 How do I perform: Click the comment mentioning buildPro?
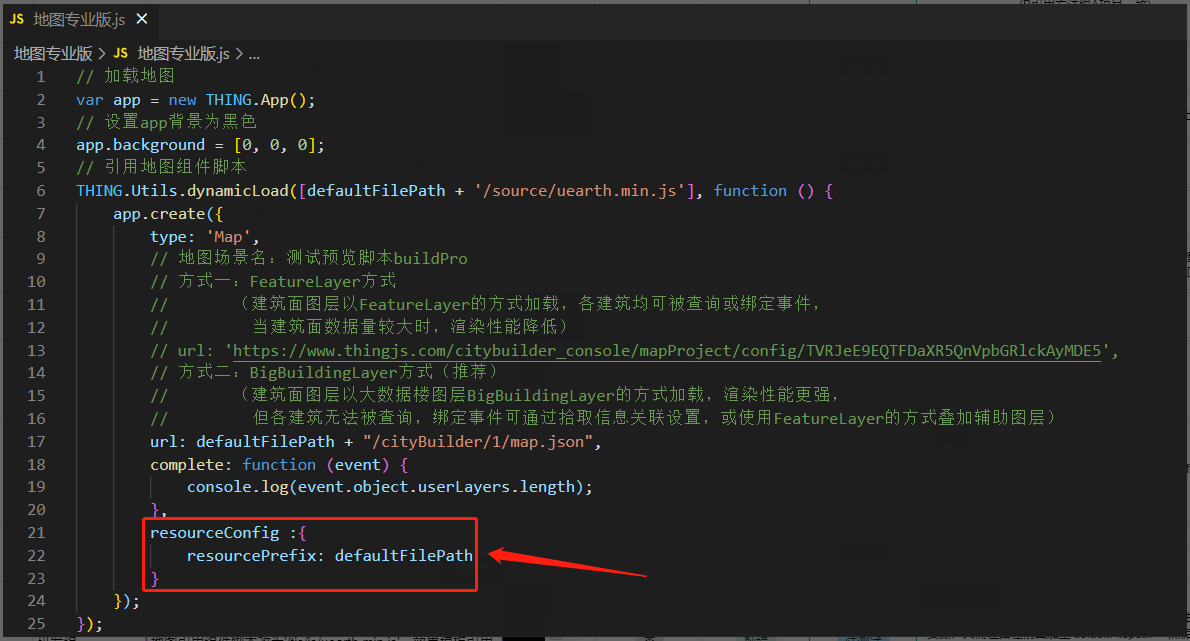pyautogui.click(x=309, y=258)
